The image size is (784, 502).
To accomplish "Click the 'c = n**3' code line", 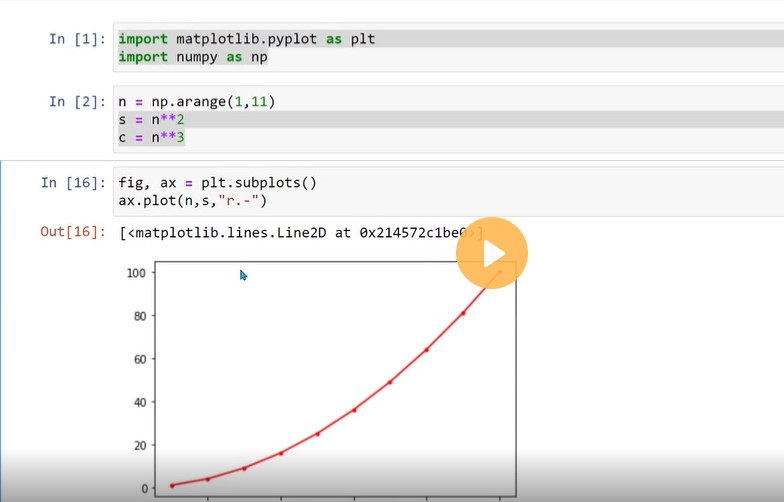I will [152, 137].
